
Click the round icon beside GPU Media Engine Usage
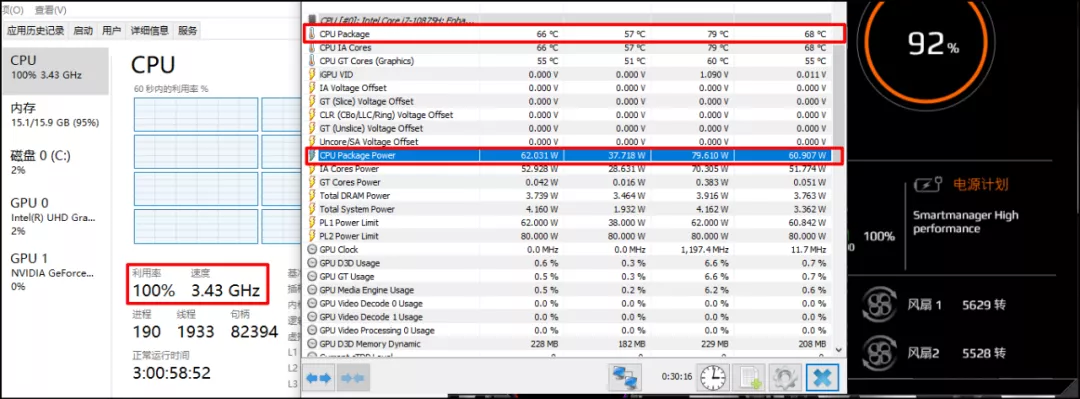[x=312, y=290]
